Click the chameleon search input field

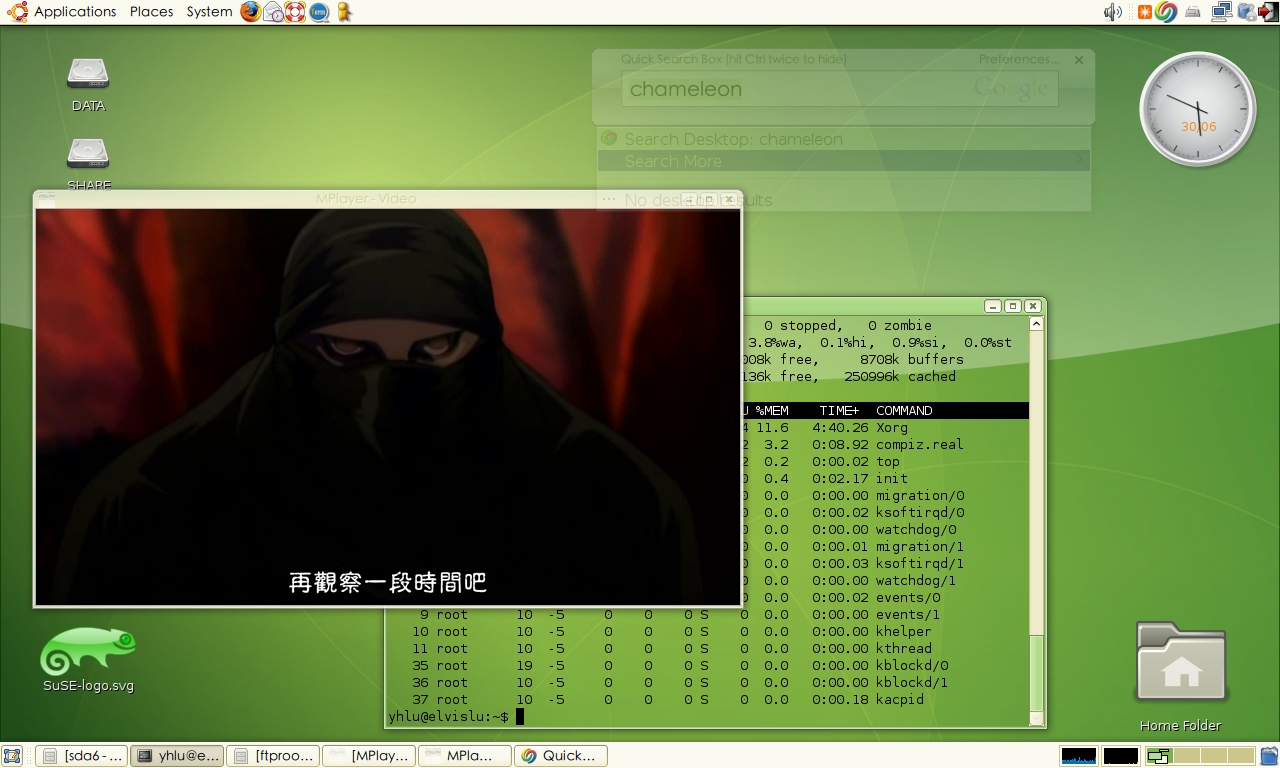(840, 89)
